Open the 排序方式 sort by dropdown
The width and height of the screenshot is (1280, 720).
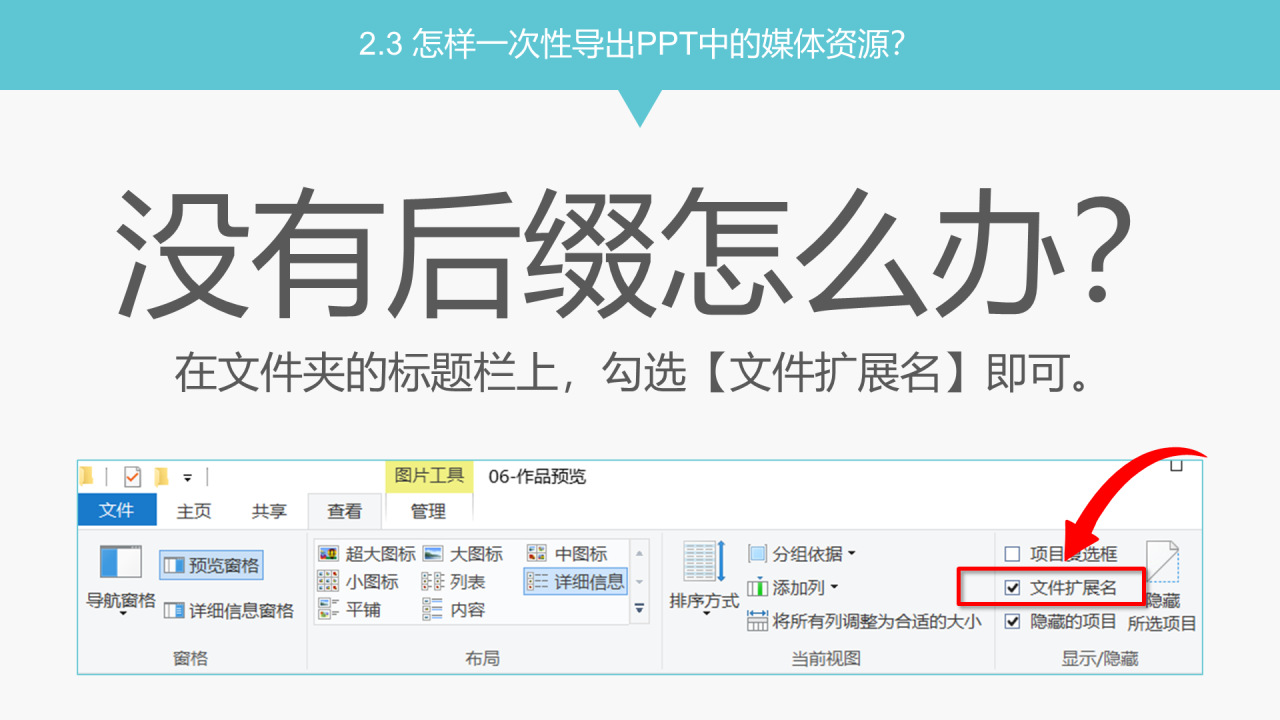pyautogui.click(x=704, y=578)
